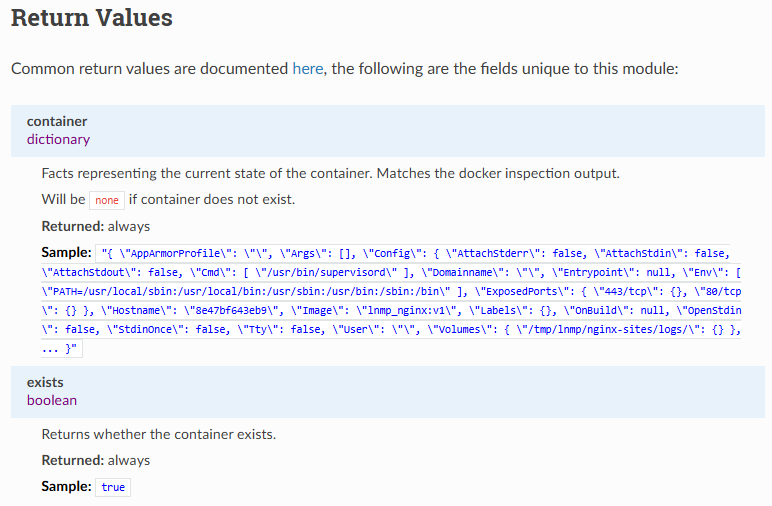Screen dimensions: 772x506
Task: Open the "here" common return values link
Action: point(307,69)
